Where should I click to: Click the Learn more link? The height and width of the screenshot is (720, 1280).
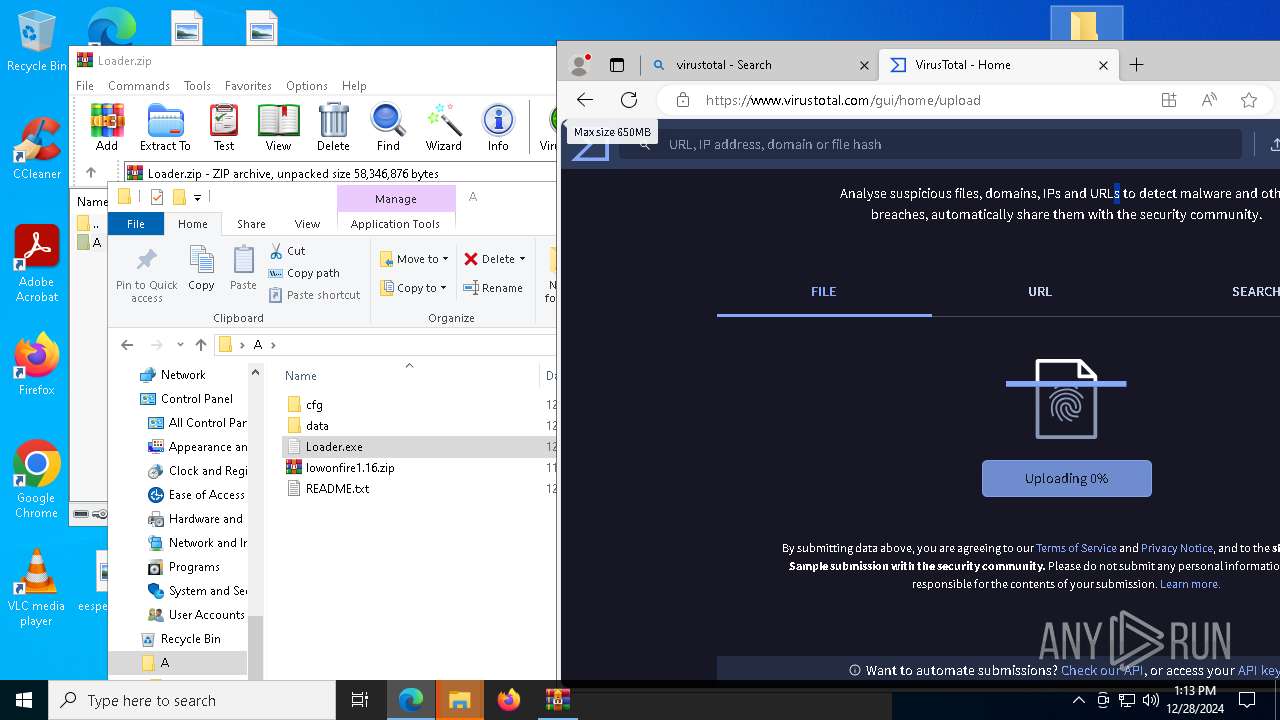coord(1190,584)
